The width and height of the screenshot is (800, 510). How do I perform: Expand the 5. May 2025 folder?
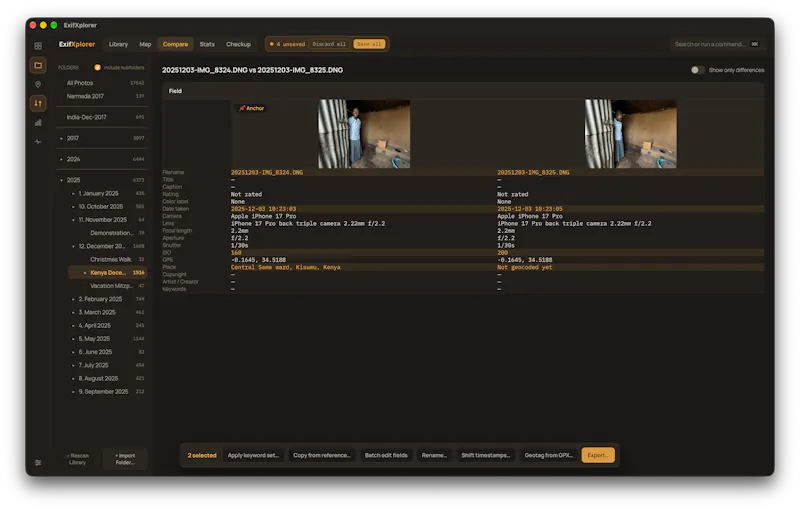(x=73, y=339)
